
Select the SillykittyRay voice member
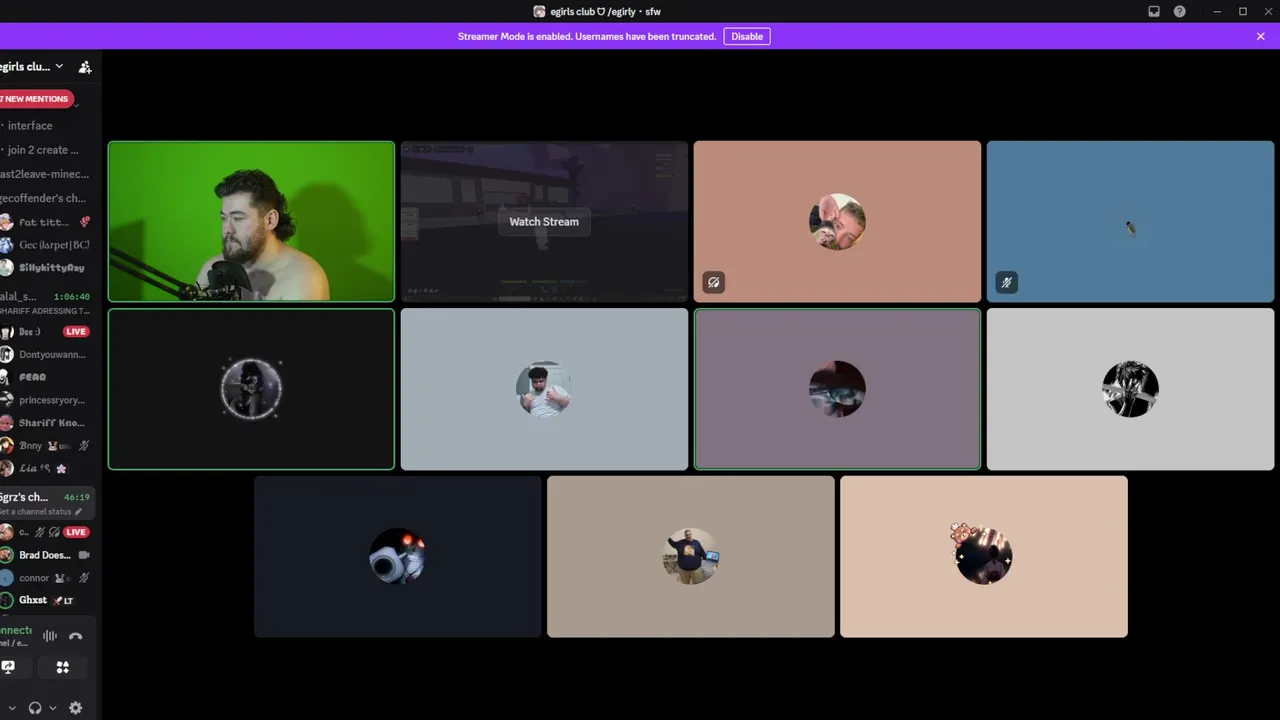(47, 268)
